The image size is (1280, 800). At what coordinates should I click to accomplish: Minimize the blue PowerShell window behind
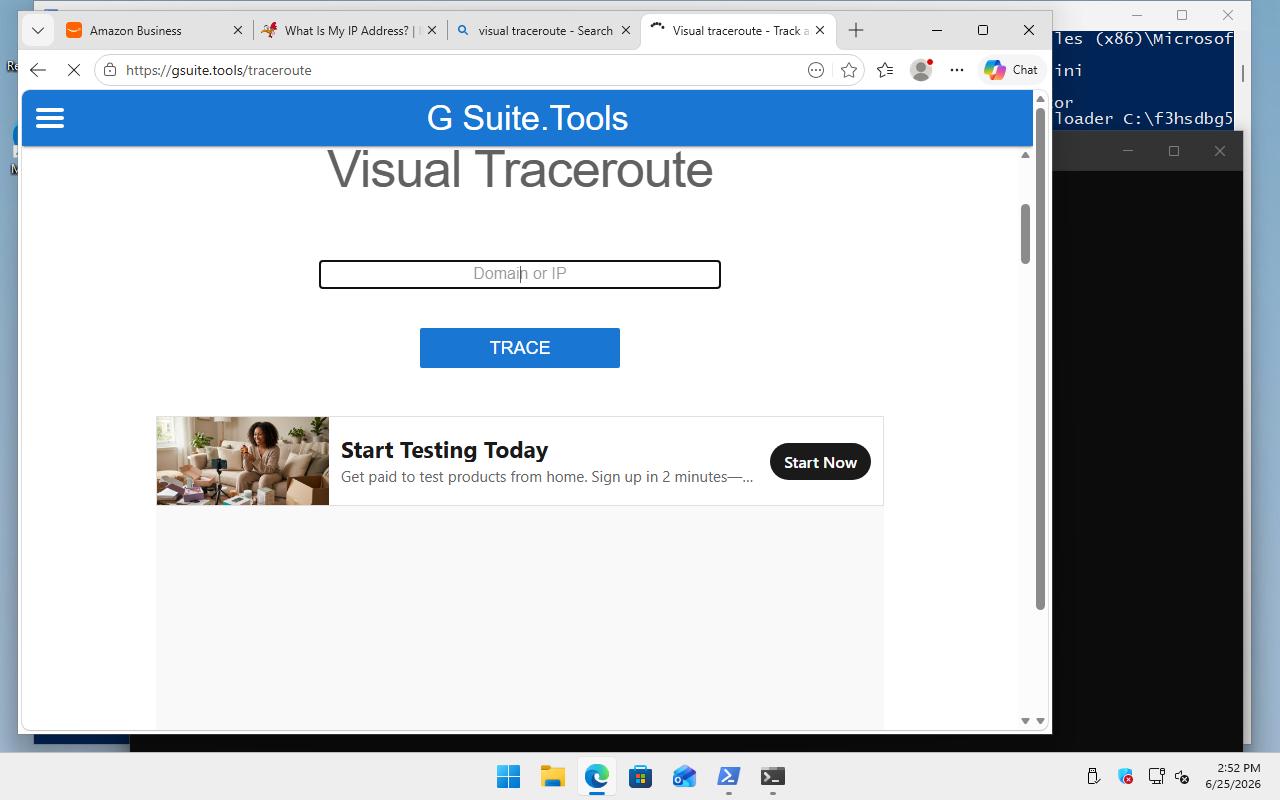point(1137,15)
